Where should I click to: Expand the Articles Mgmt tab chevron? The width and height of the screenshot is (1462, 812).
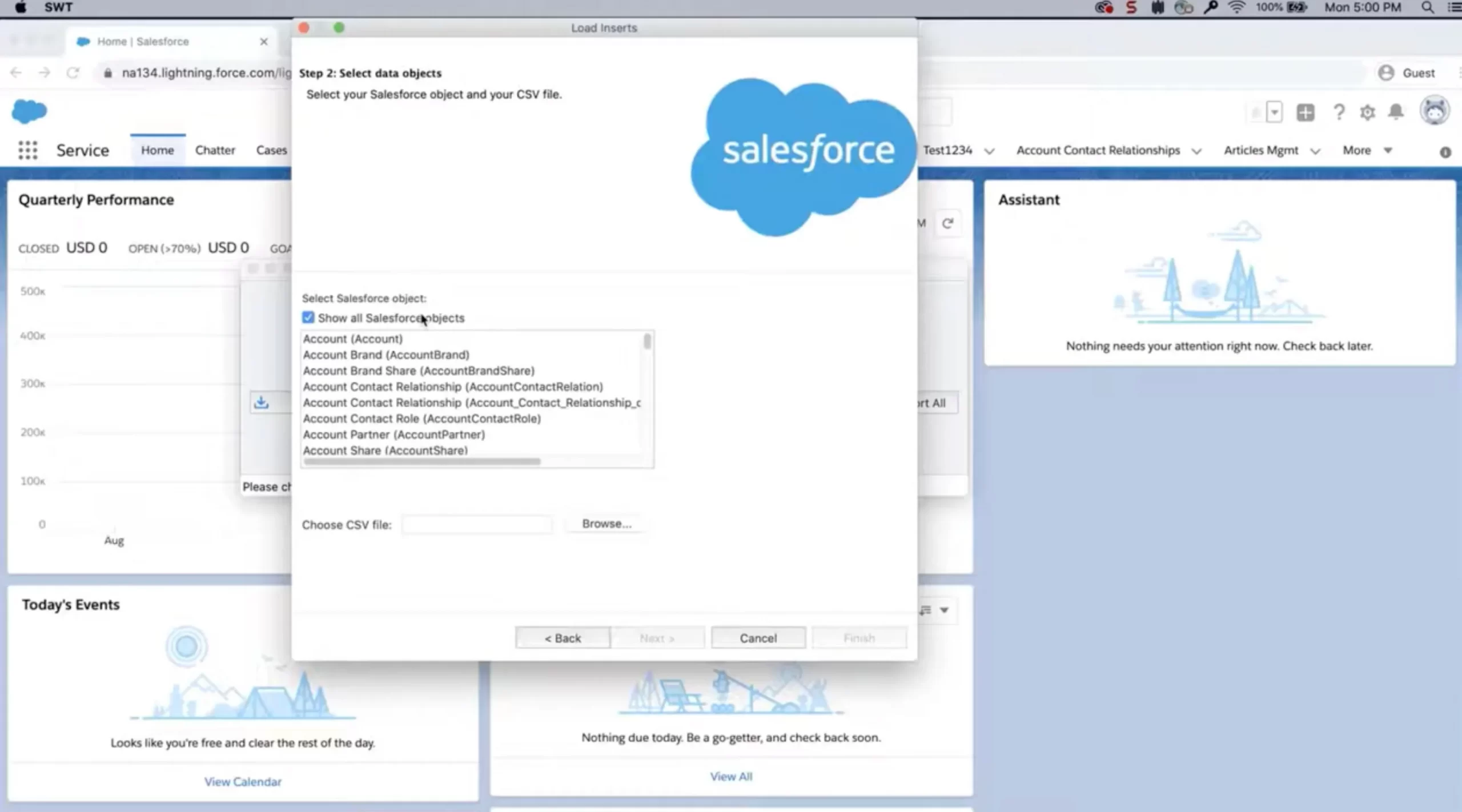pos(1315,151)
